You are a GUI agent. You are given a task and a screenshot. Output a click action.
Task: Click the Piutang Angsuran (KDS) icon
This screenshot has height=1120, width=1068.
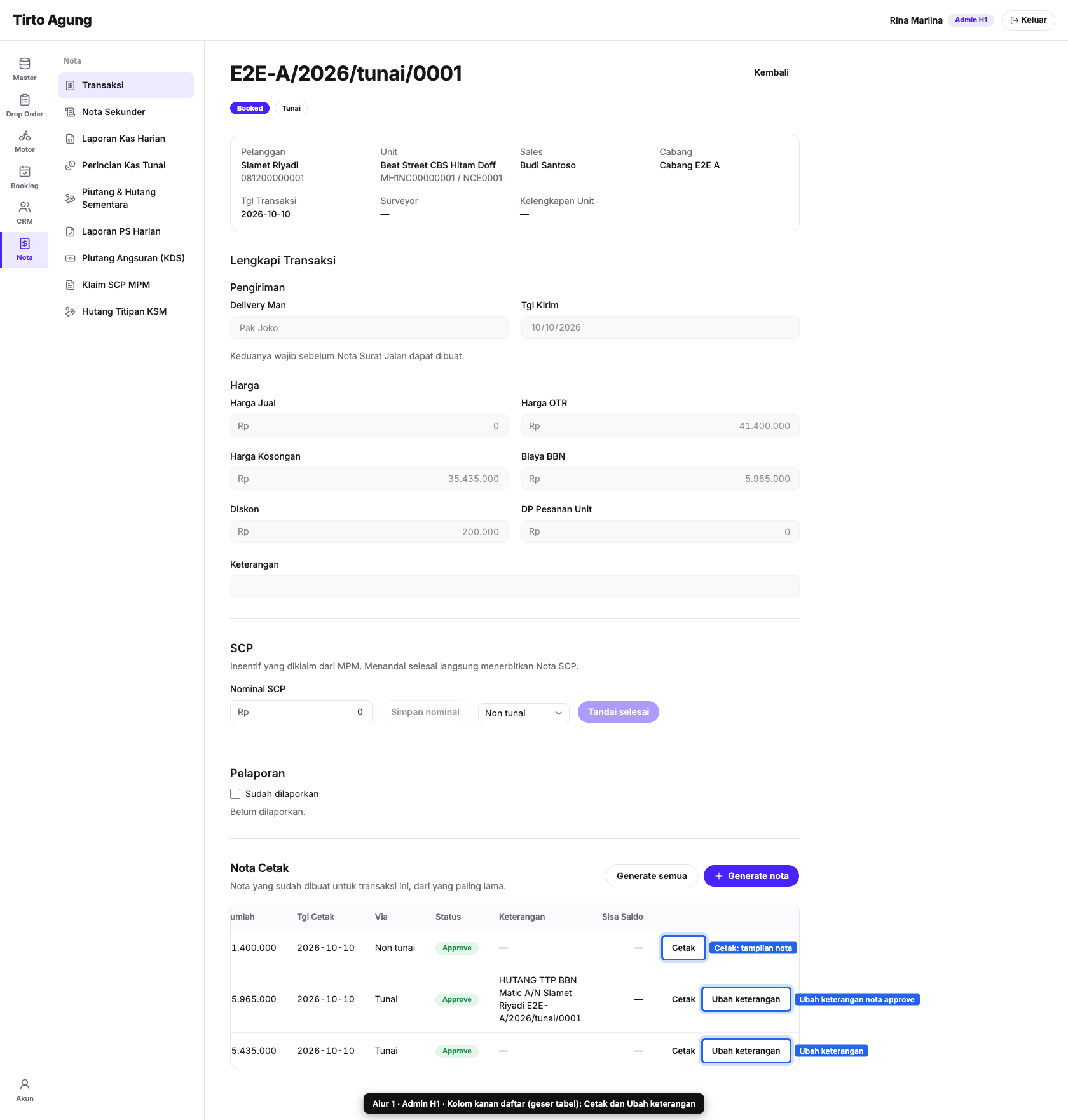[x=71, y=258]
